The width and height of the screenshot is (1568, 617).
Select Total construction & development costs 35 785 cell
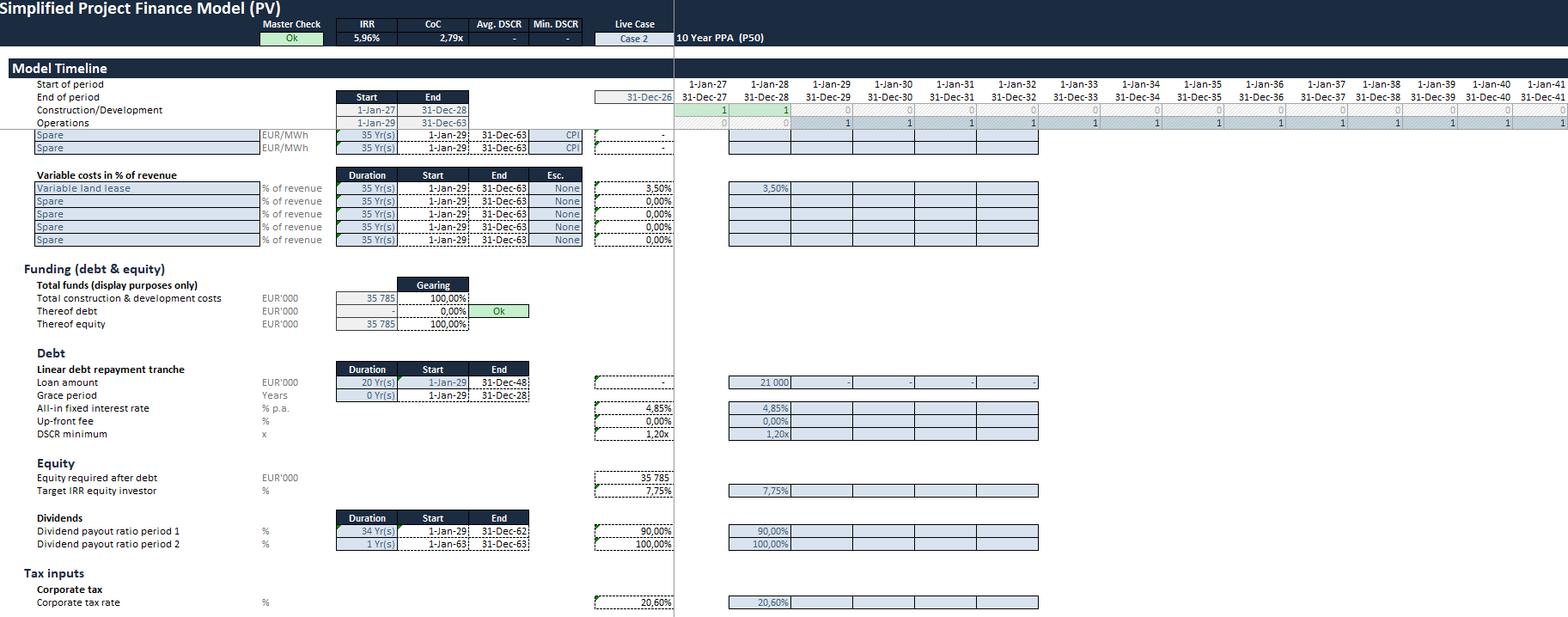[367, 298]
